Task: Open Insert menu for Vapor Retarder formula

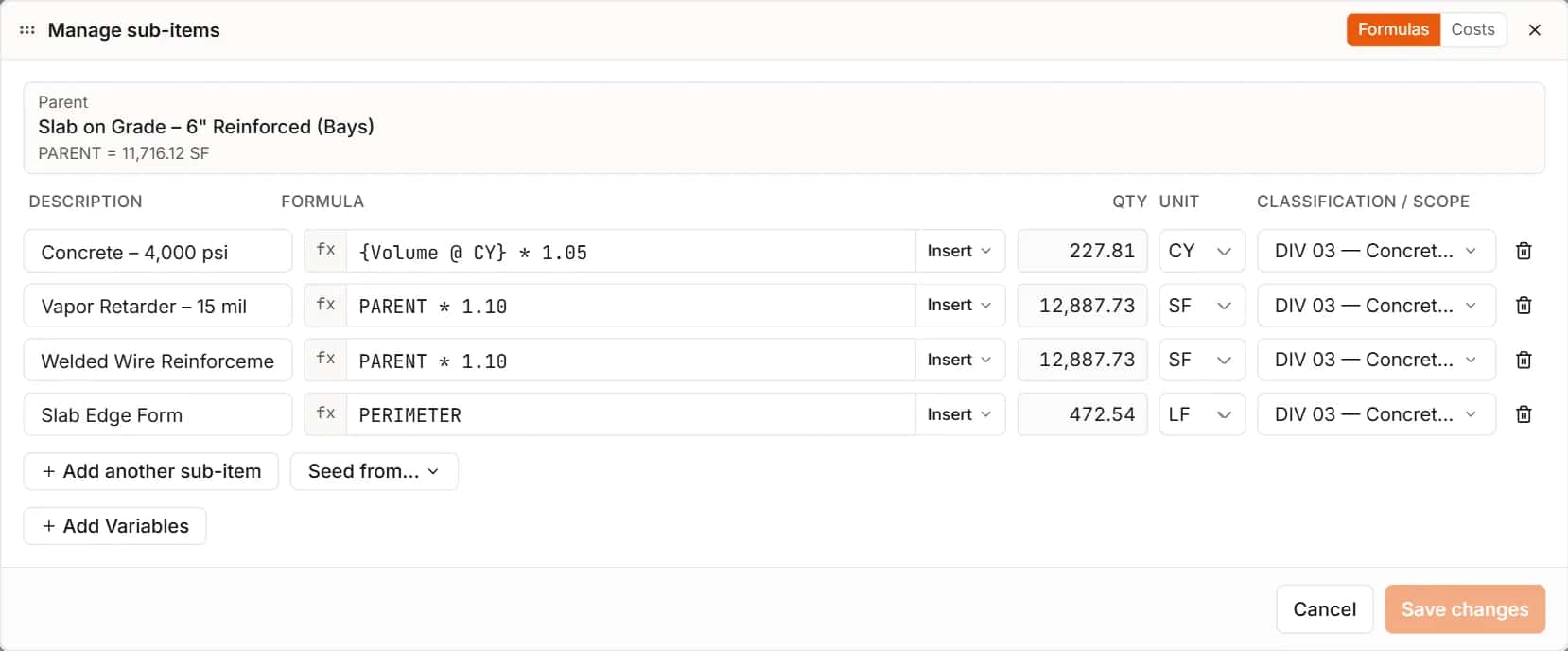Action: click(x=960, y=306)
